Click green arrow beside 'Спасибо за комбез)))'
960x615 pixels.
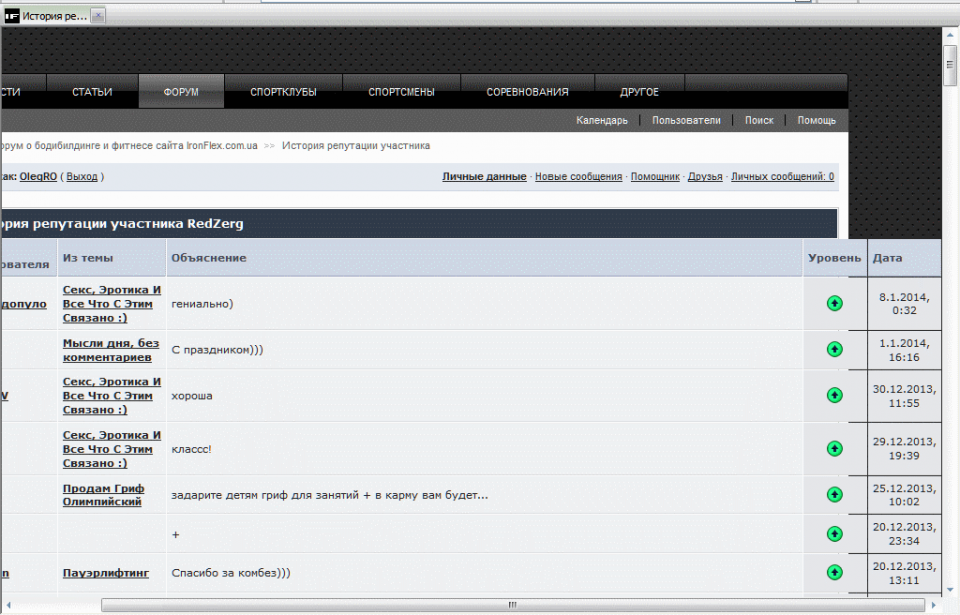coord(835,572)
